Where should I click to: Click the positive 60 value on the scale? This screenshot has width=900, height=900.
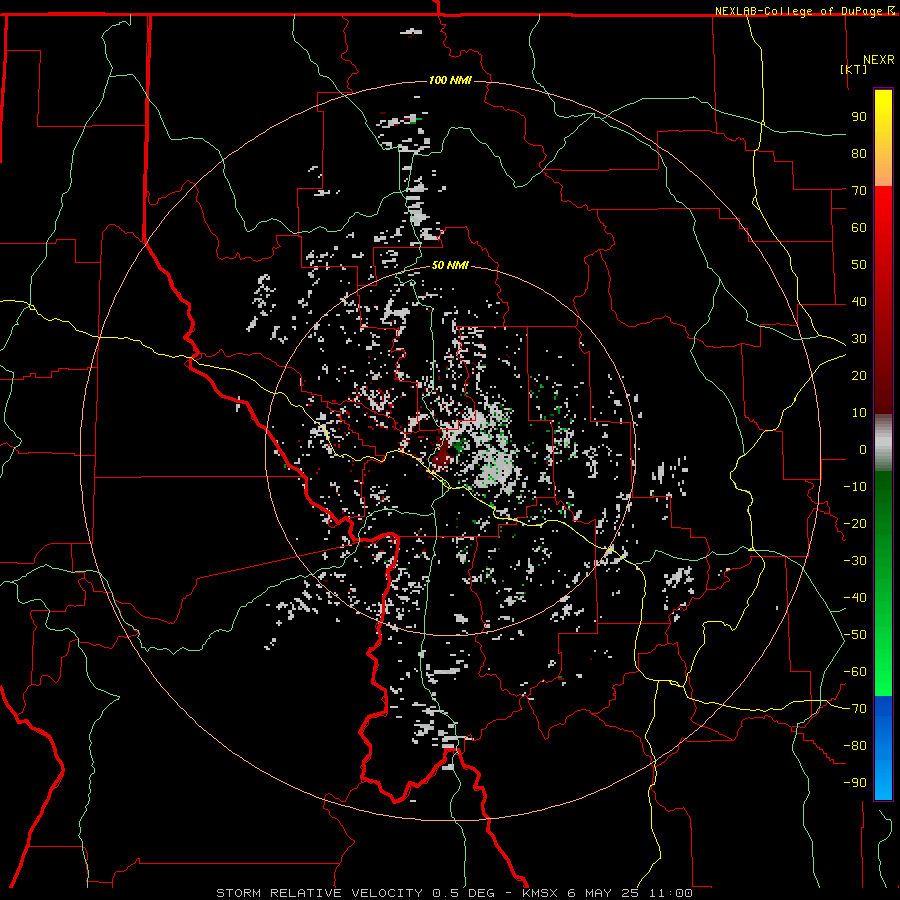click(859, 227)
